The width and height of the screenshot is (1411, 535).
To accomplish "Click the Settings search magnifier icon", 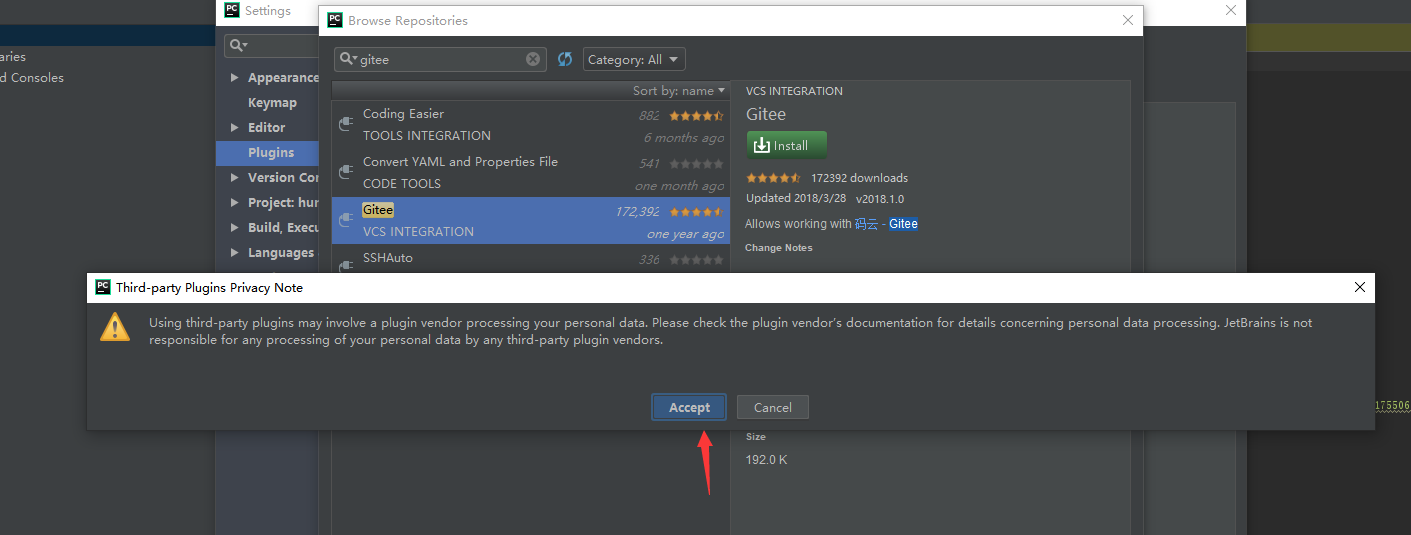I will pos(238,45).
